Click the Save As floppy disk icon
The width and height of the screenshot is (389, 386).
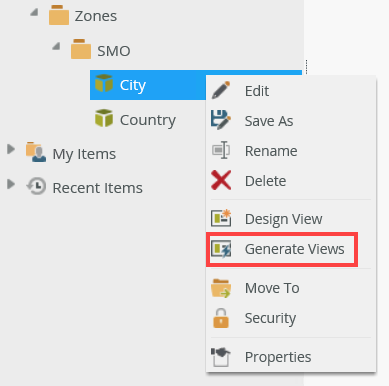click(x=221, y=120)
